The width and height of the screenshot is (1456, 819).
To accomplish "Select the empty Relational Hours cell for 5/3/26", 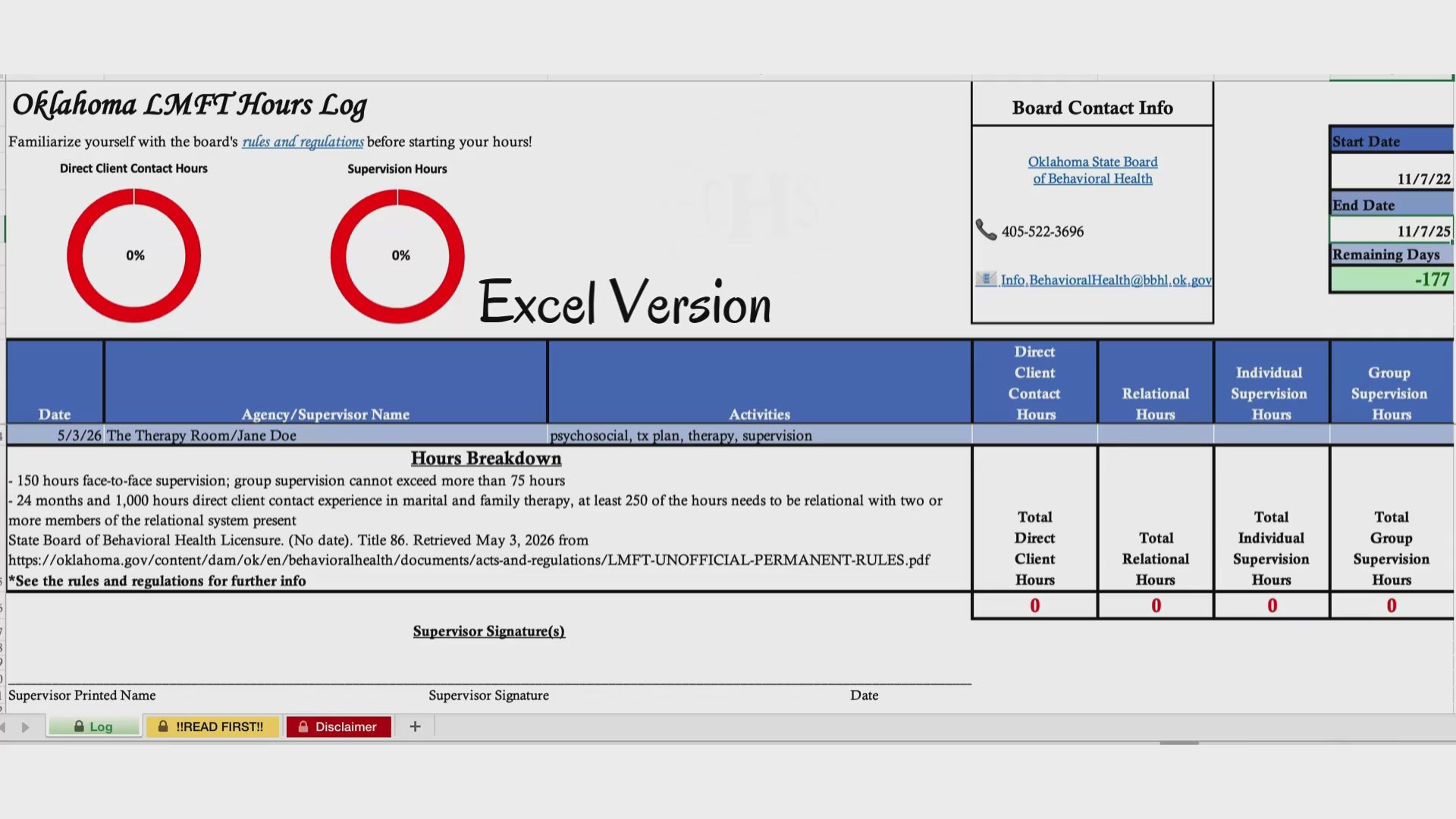I will point(1156,435).
